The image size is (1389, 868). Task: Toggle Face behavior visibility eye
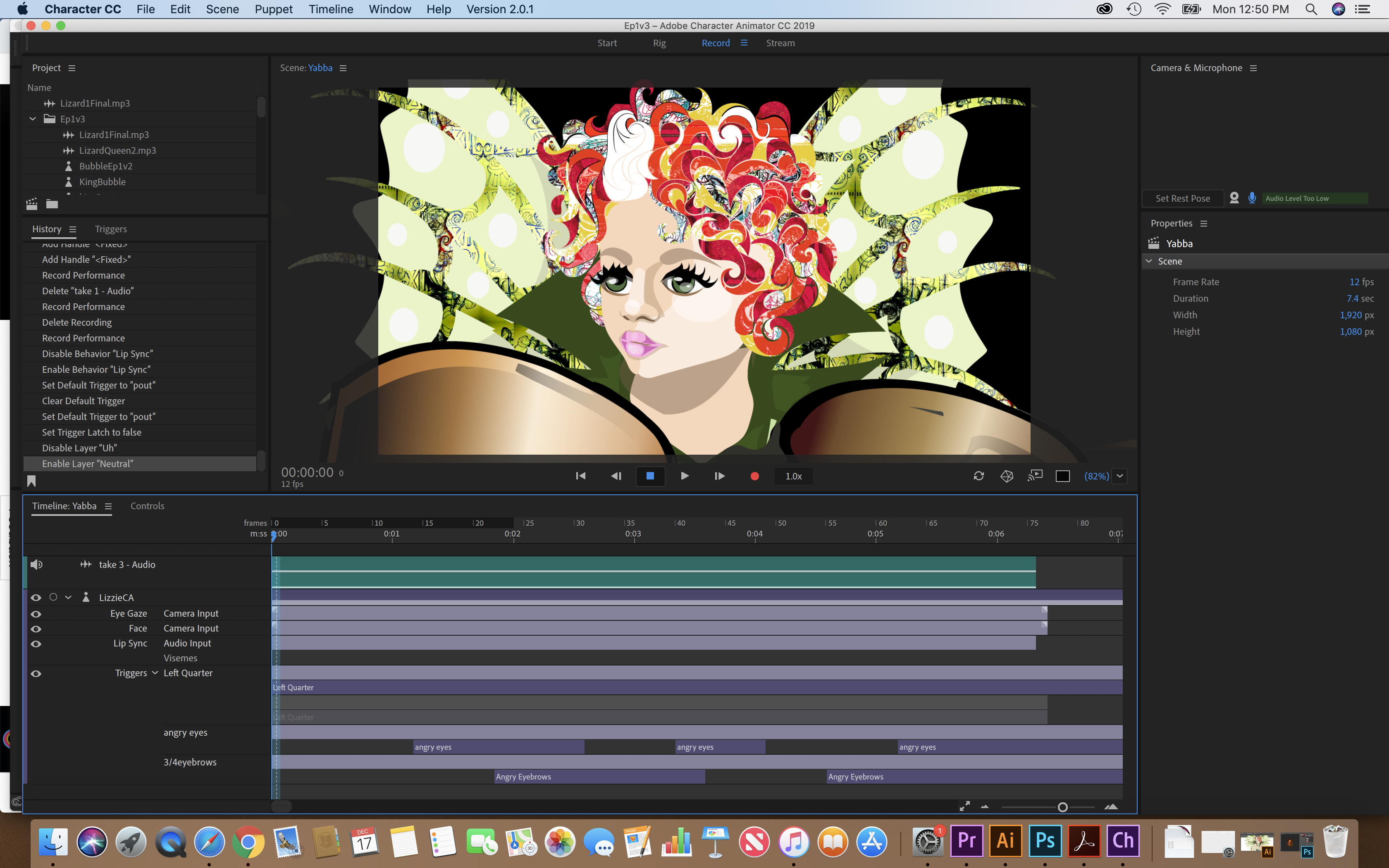tap(36, 629)
